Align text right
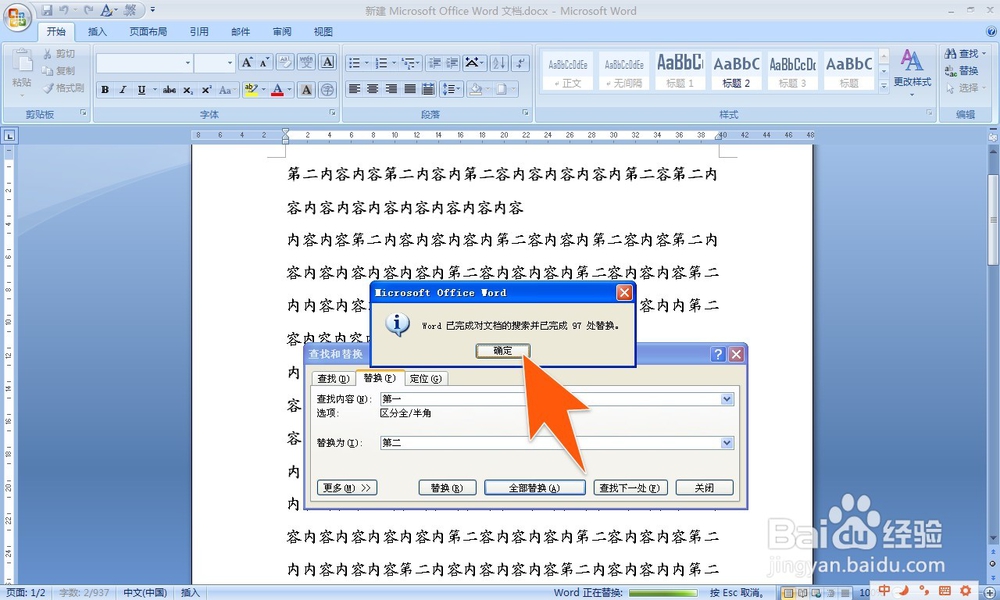The height and width of the screenshot is (600, 1000). 391,89
